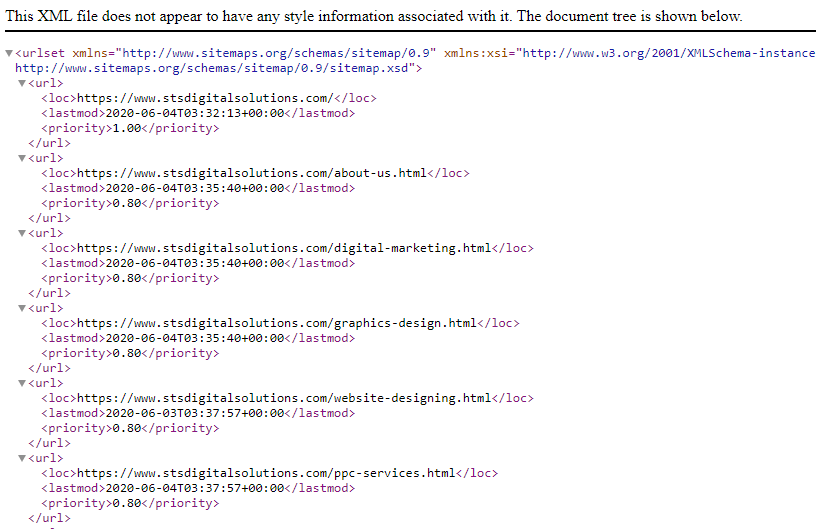816x529 pixels.
Task: Click the digital-marketing.html loc line
Action: pyautogui.click(x=287, y=248)
